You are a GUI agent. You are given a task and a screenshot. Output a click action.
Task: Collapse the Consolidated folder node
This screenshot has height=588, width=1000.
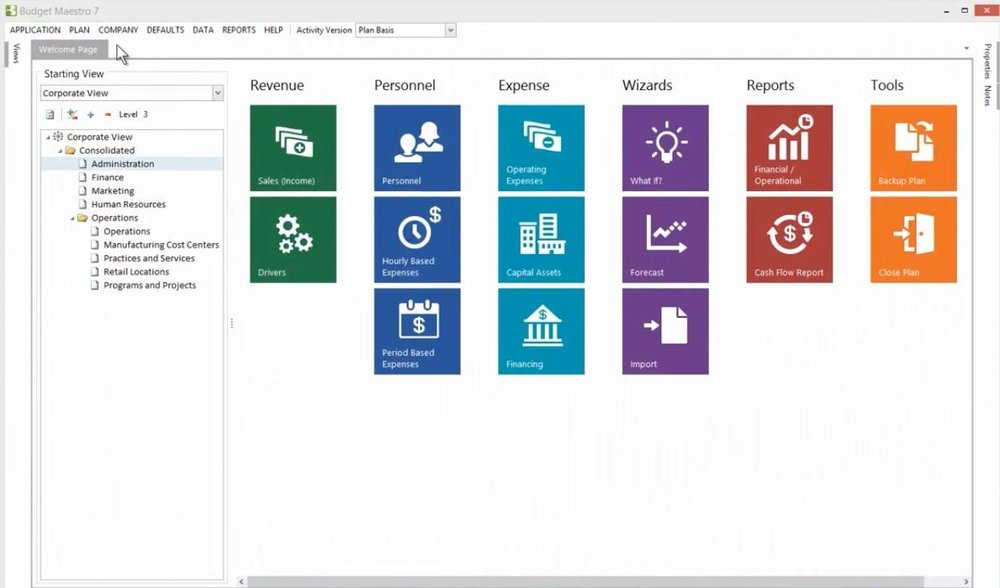click(61, 151)
